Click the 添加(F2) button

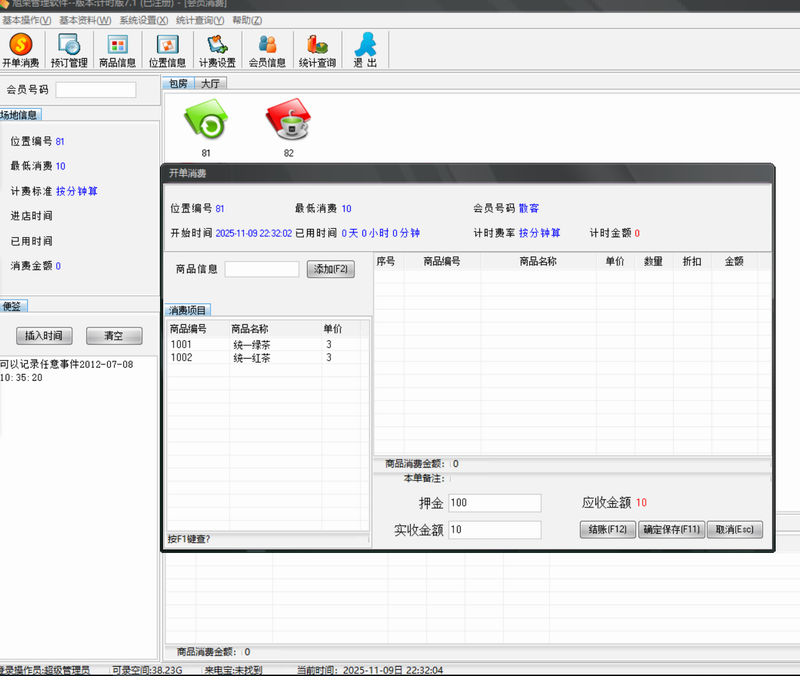pyautogui.click(x=331, y=269)
